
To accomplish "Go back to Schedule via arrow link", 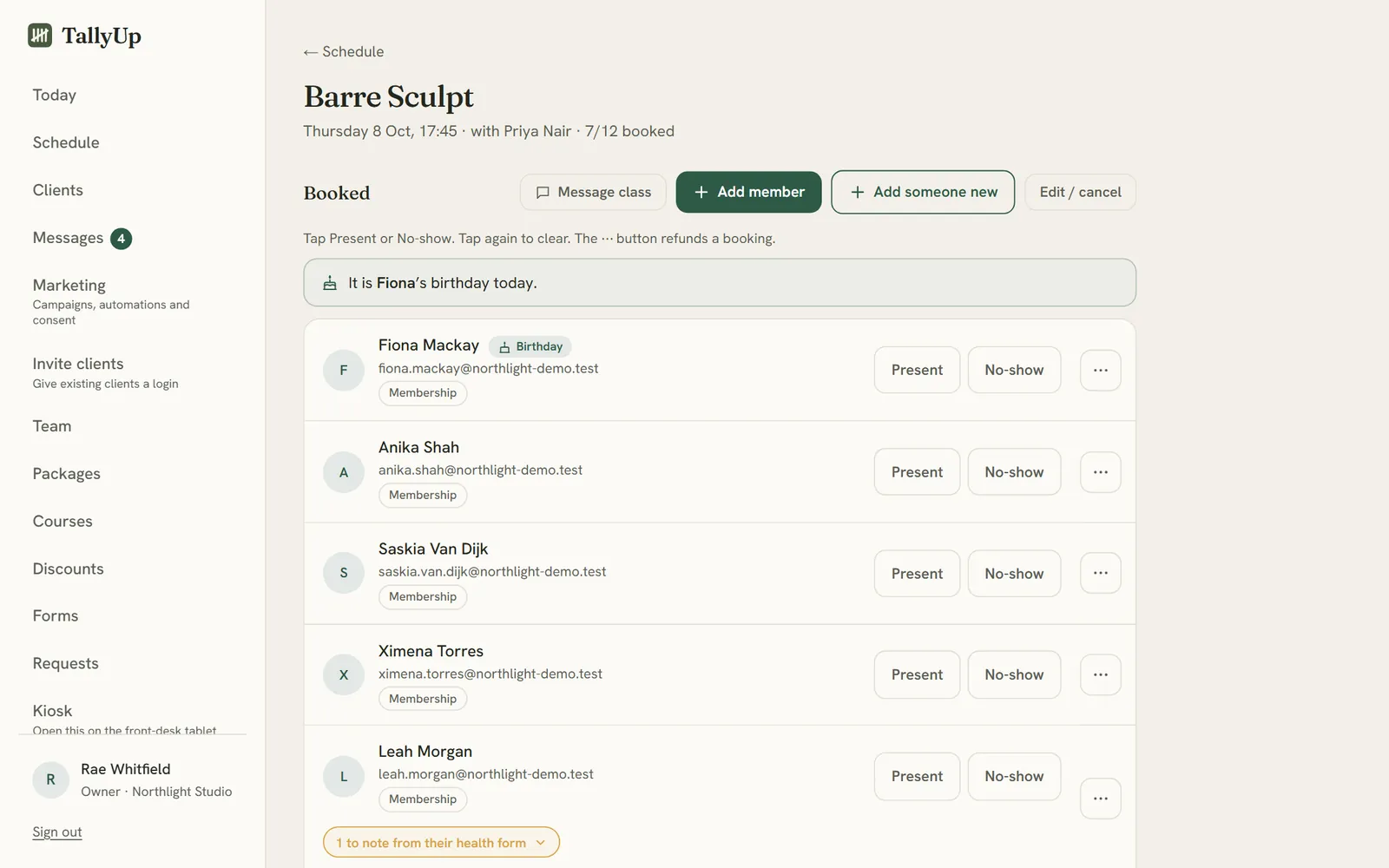I will (344, 52).
